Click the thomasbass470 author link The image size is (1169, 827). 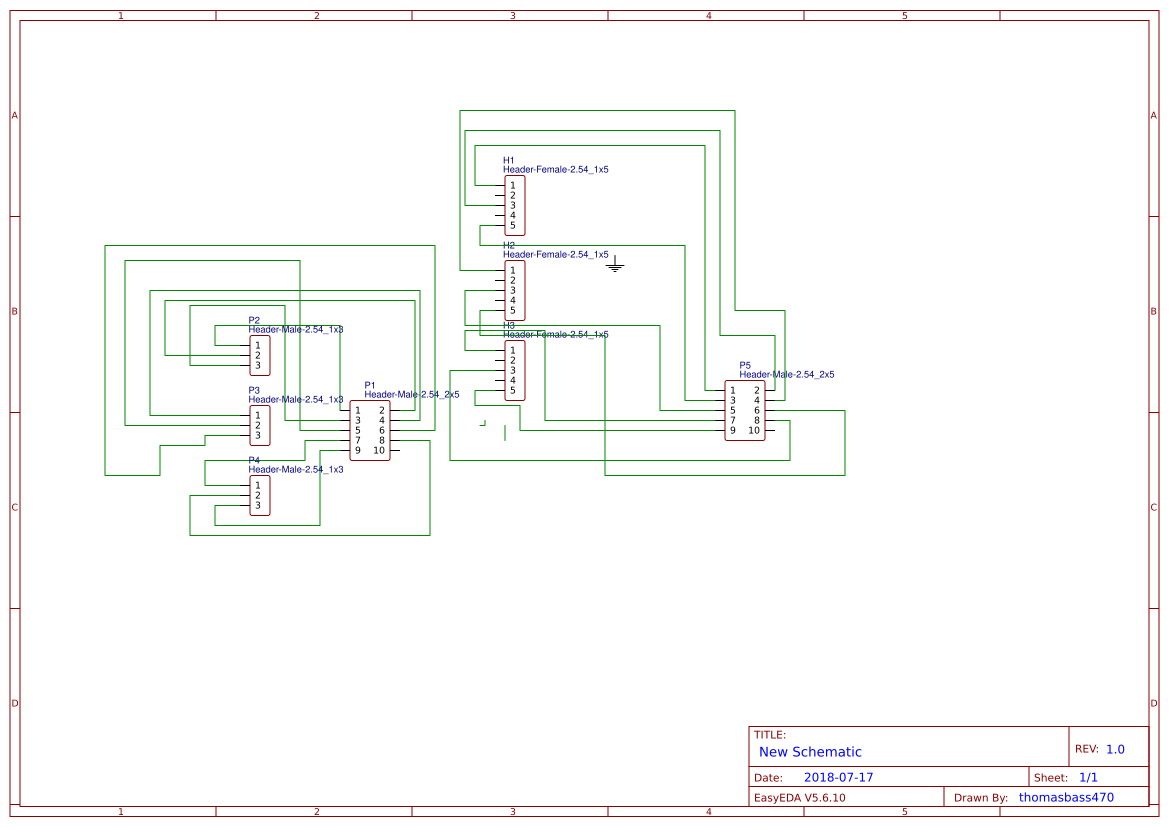[x=1066, y=797]
